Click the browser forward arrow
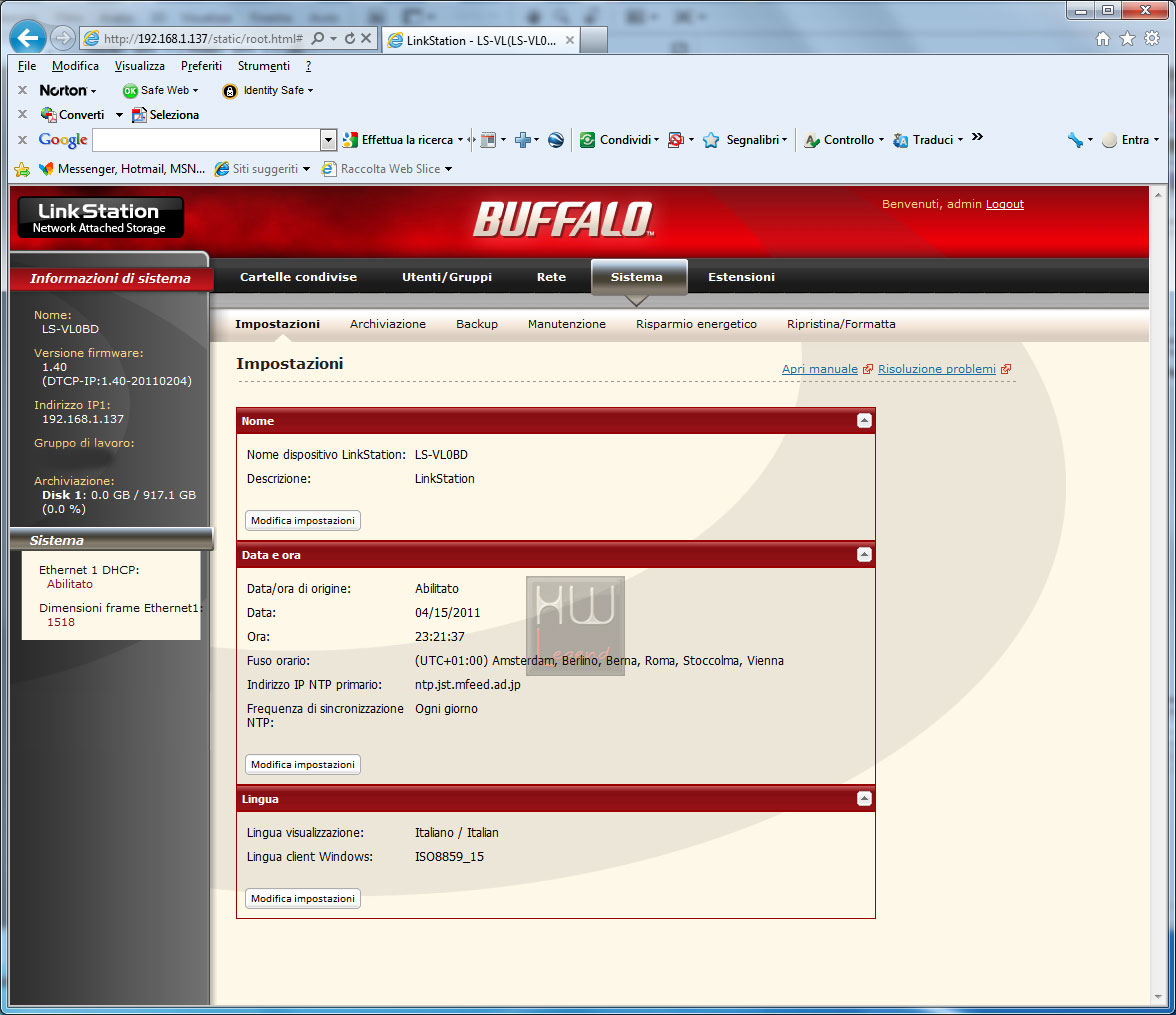 pos(63,38)
